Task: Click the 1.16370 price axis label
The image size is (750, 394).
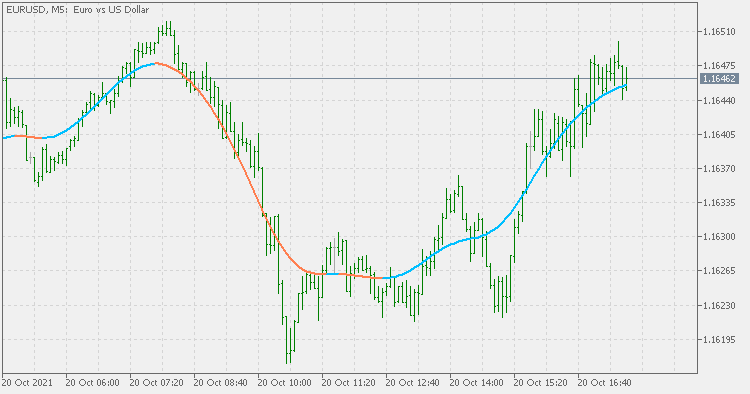Action: pos(719,168)
